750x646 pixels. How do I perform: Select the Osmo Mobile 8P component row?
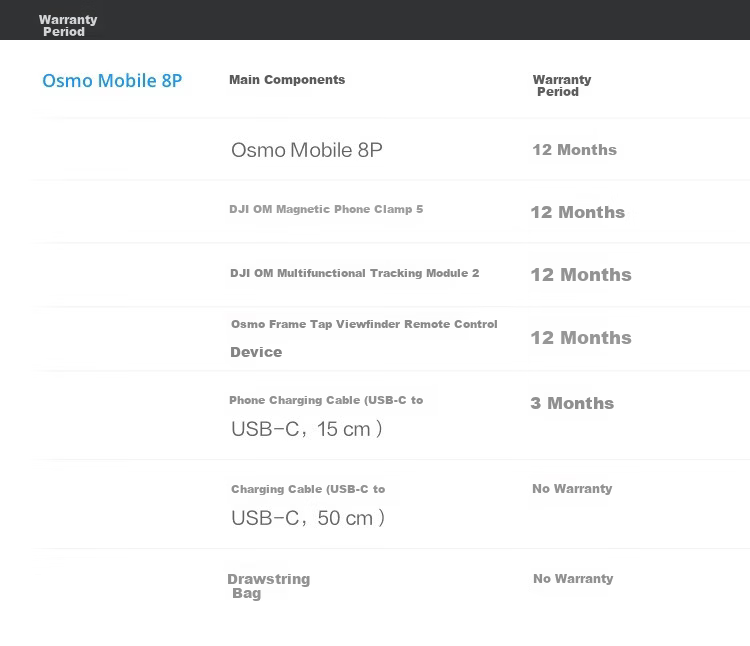click(x=307, y=150)
